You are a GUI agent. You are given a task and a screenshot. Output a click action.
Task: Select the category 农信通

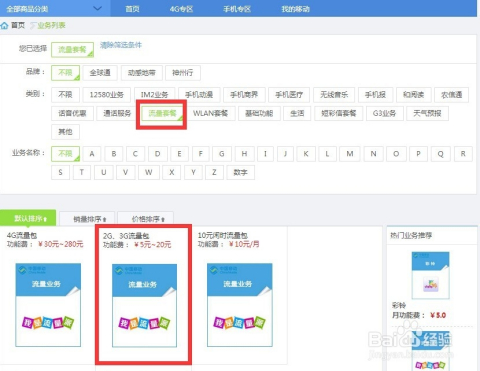click(452, 95)
